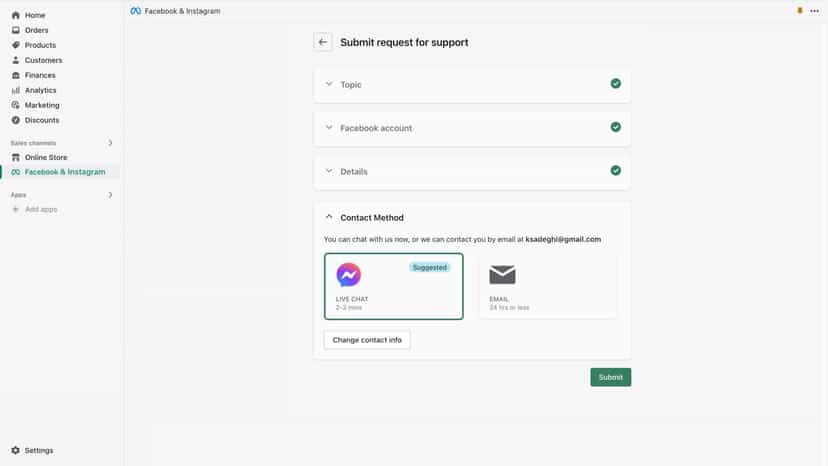Expand Sales channels chevron

[110, 143]
